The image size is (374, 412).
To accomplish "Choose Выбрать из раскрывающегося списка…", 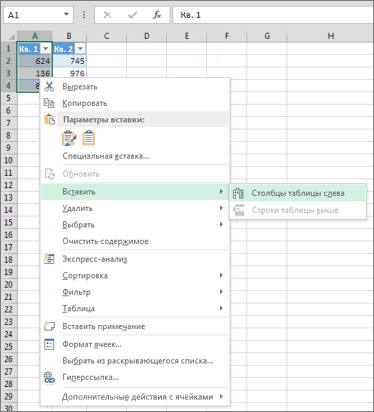I will (135, 361).
